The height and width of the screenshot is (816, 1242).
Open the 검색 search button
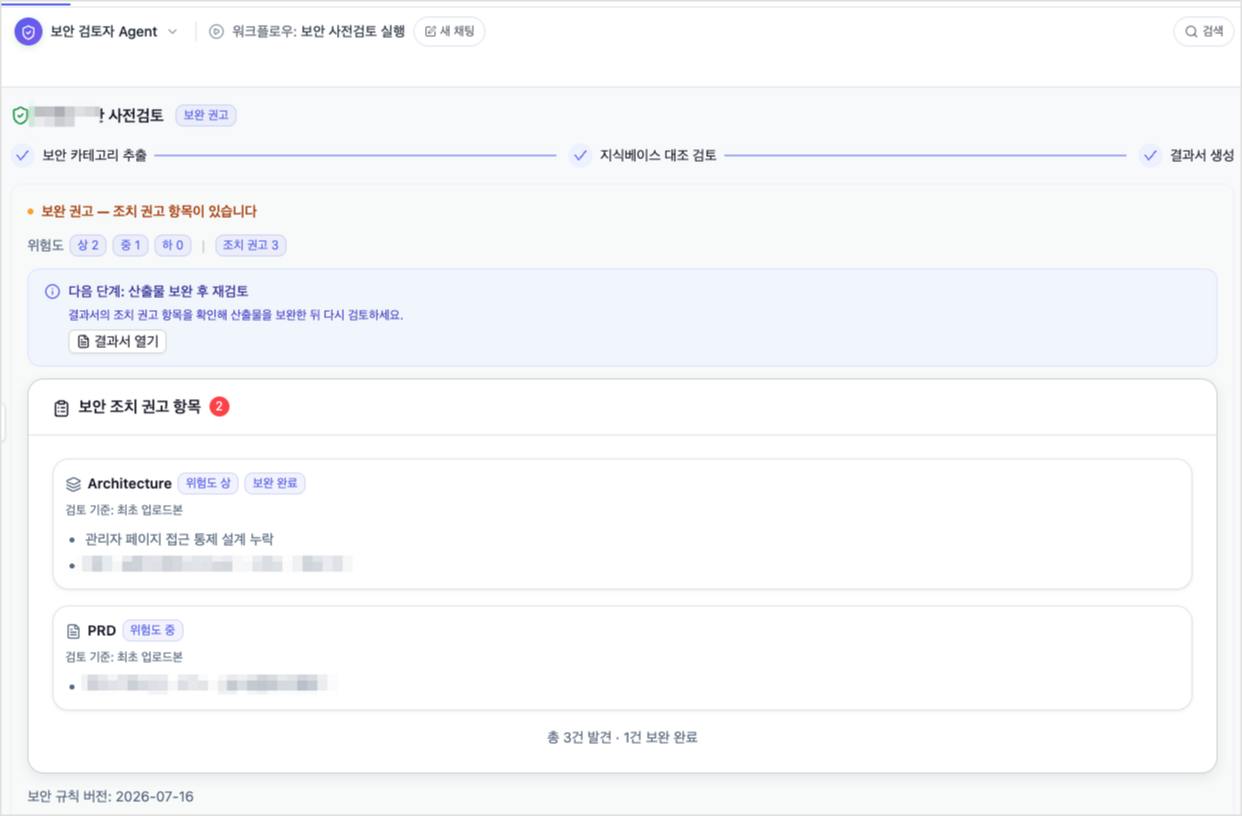[1204, 31]
